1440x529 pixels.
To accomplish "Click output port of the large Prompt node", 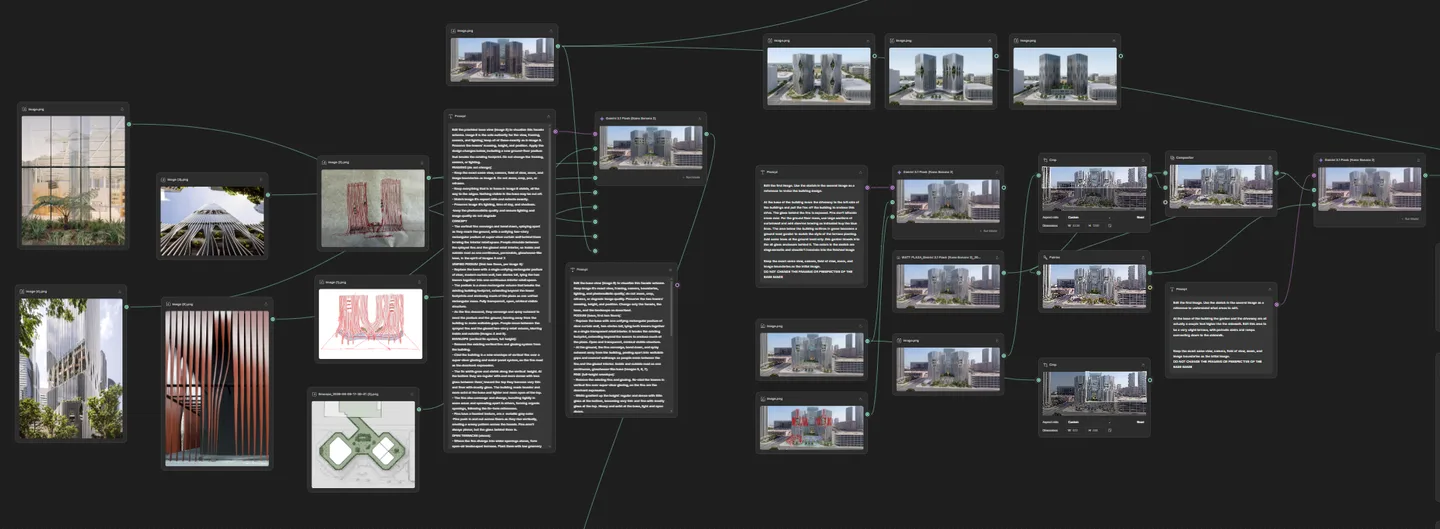I will pos(555,131).
